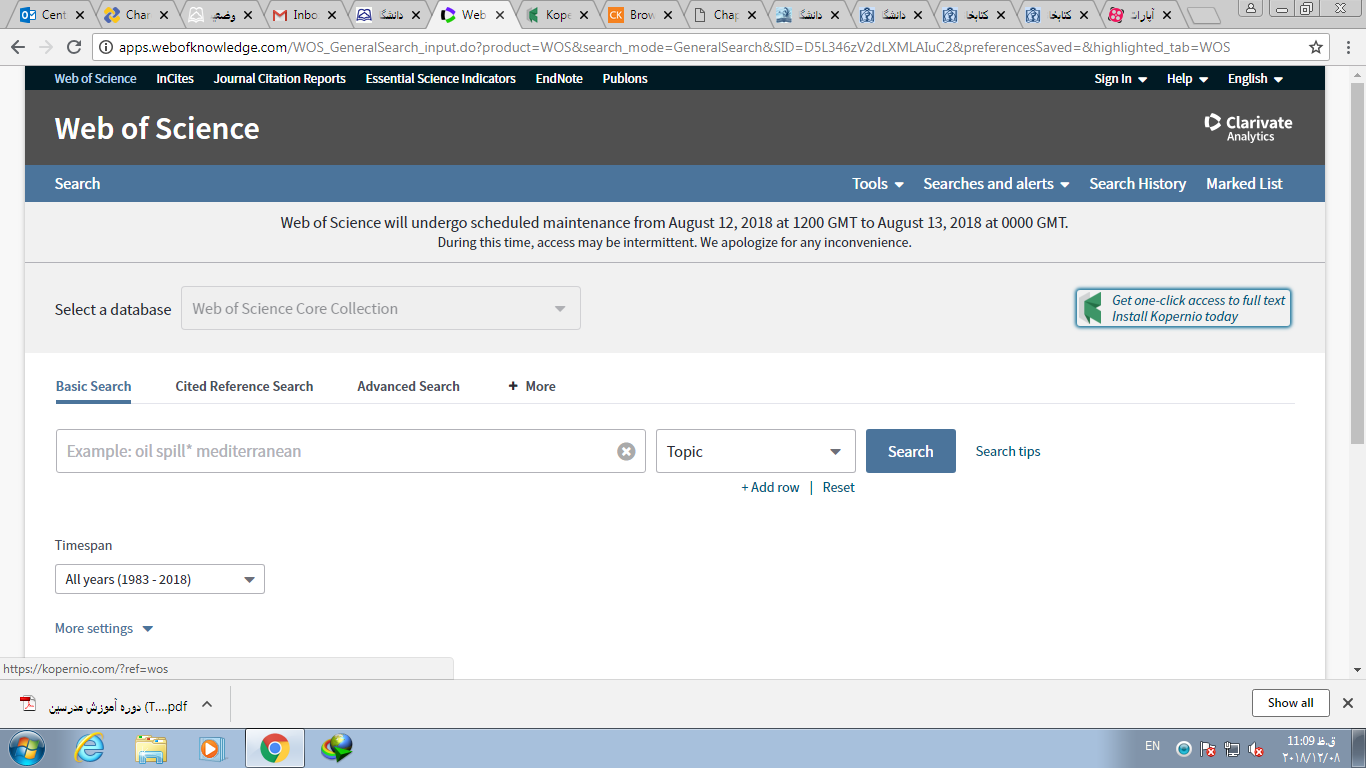Clear the search field with the X icon

(x=626, y=451)
